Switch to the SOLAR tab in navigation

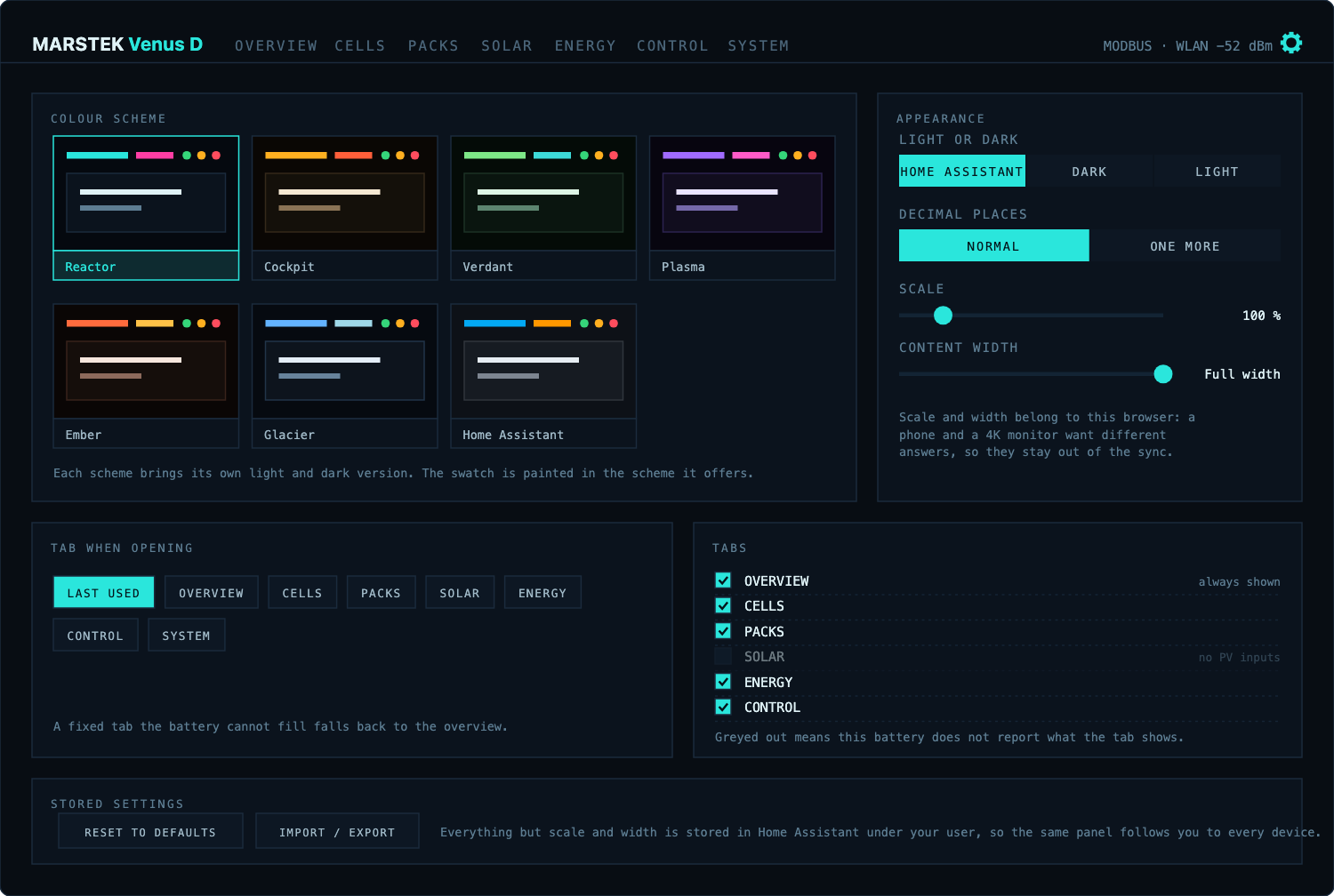[506, 45]
